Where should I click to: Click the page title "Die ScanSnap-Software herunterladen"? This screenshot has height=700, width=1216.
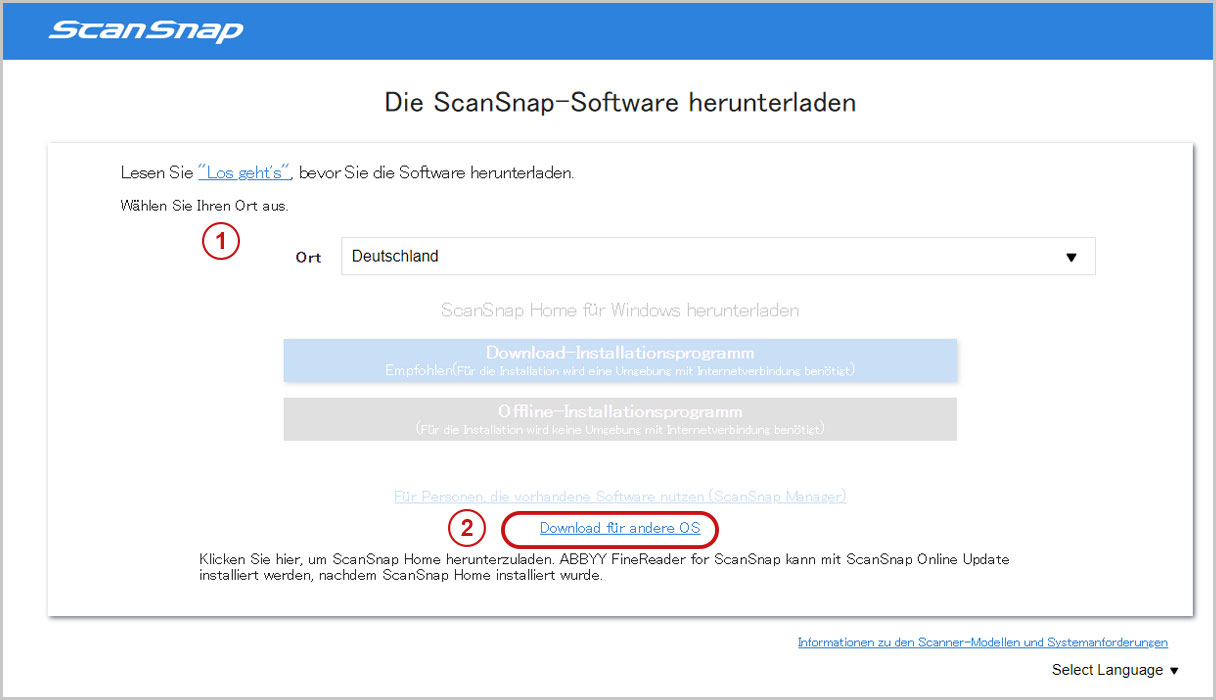(620, 102)
